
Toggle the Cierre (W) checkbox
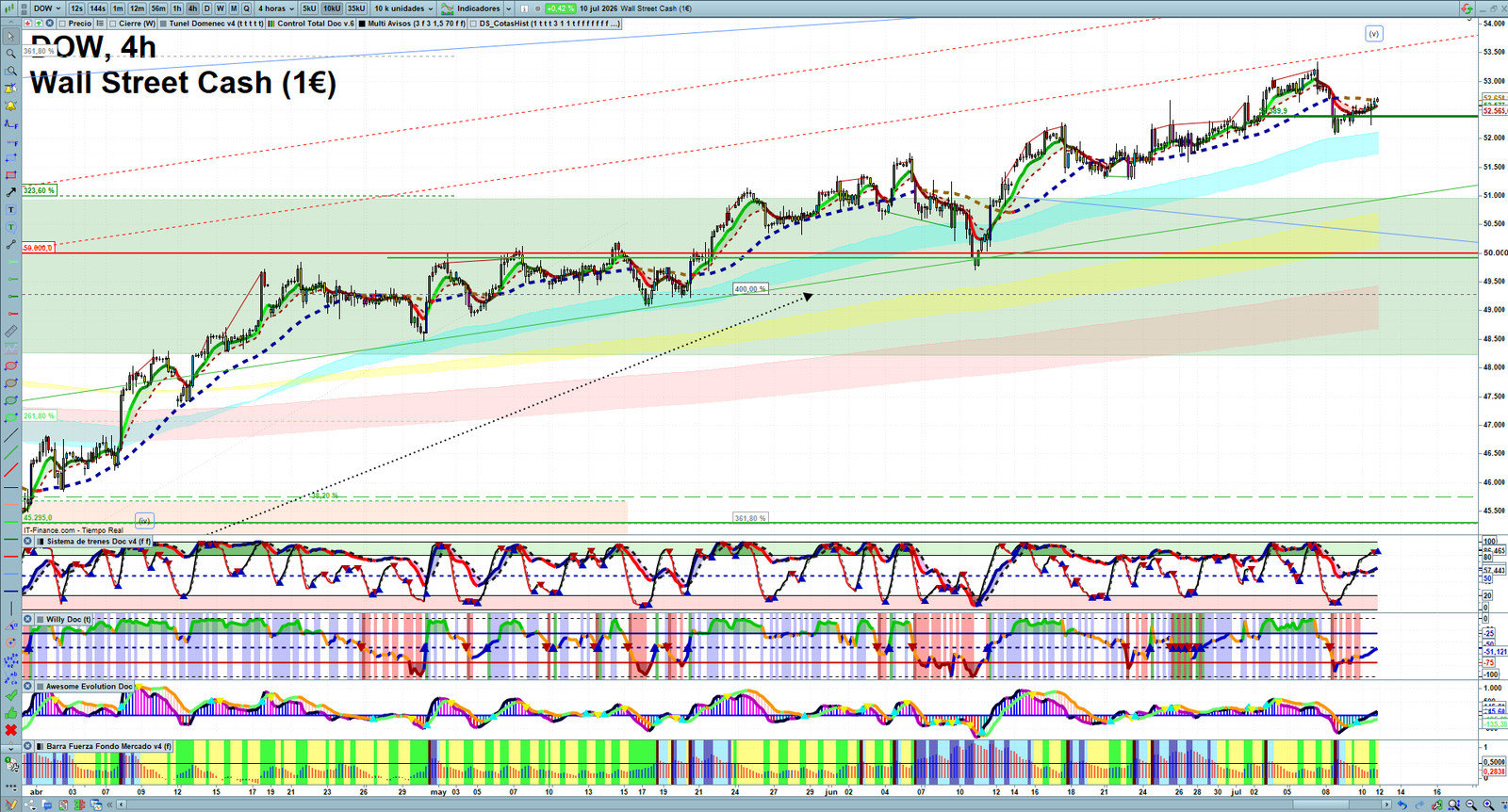point(112,24)
